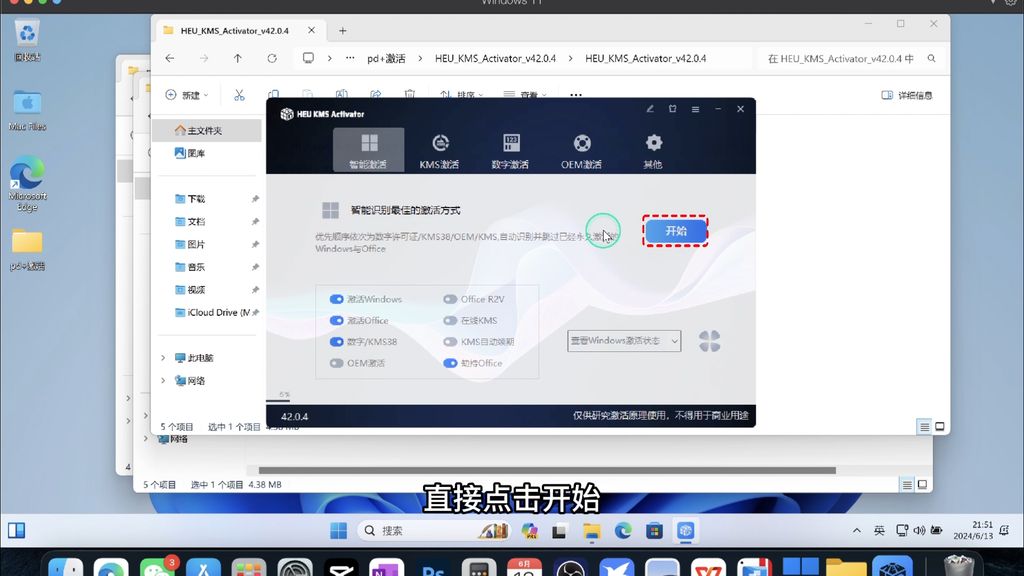Open the hamburger menu in activator title bar
The width and height of the screenshot is (1024, 576).
tap(696, 109)
